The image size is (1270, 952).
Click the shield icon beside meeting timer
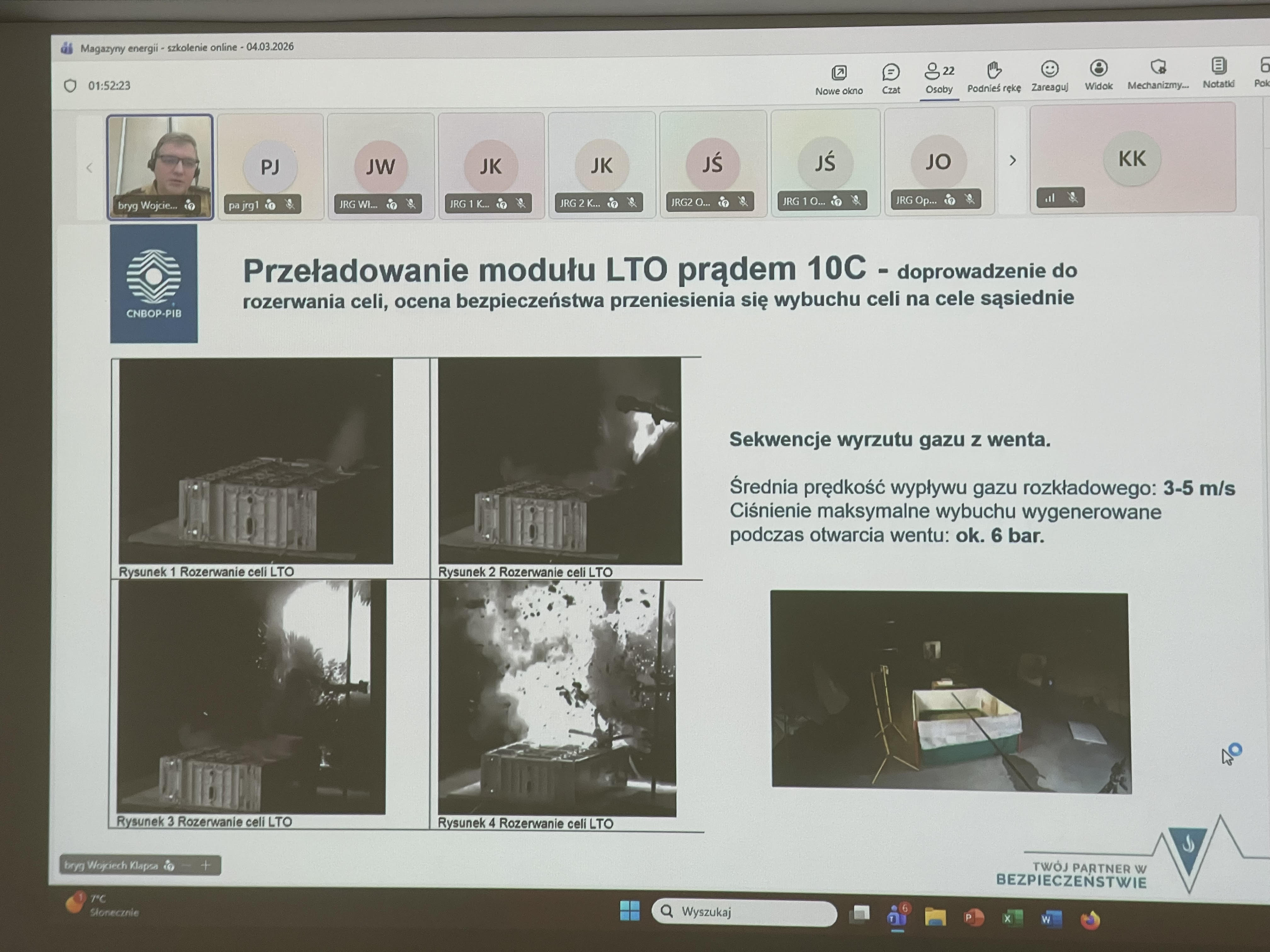click(70, 86)
